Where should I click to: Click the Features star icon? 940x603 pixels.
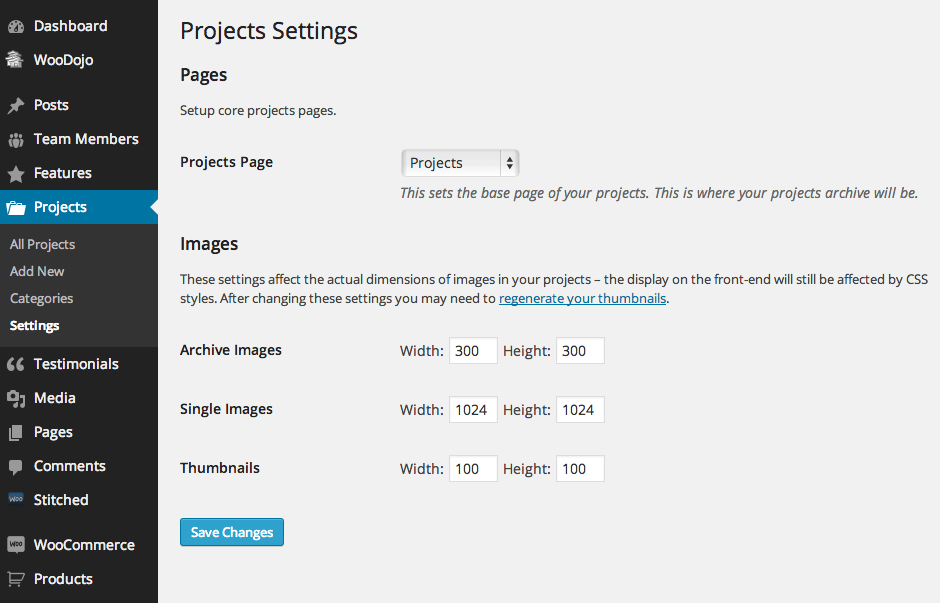[16, 173]
